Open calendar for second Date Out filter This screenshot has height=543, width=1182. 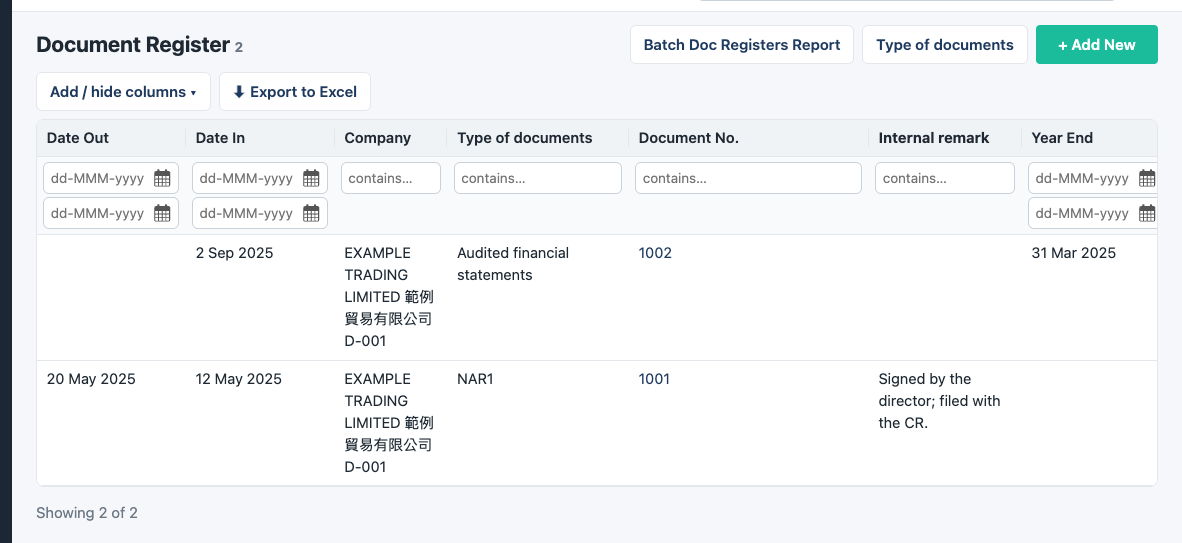(162, 213)
